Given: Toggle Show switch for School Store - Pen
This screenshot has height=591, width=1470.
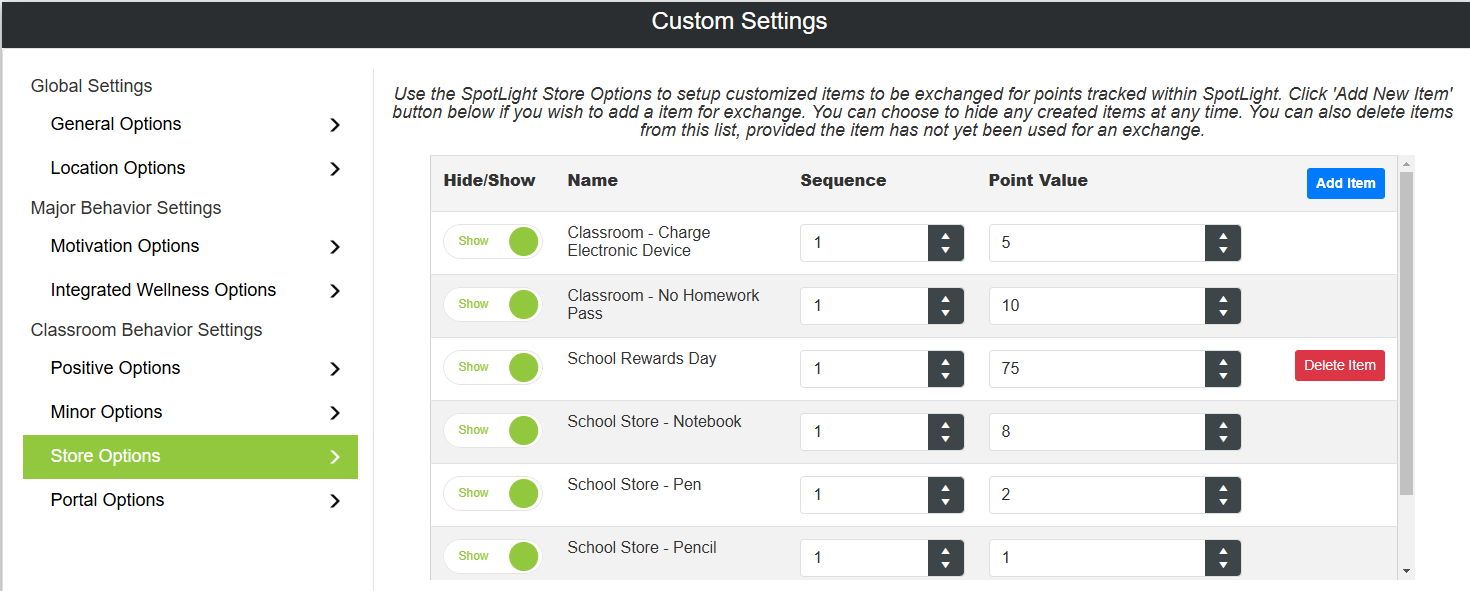Looking at the screenshot, I should (492, 493).
